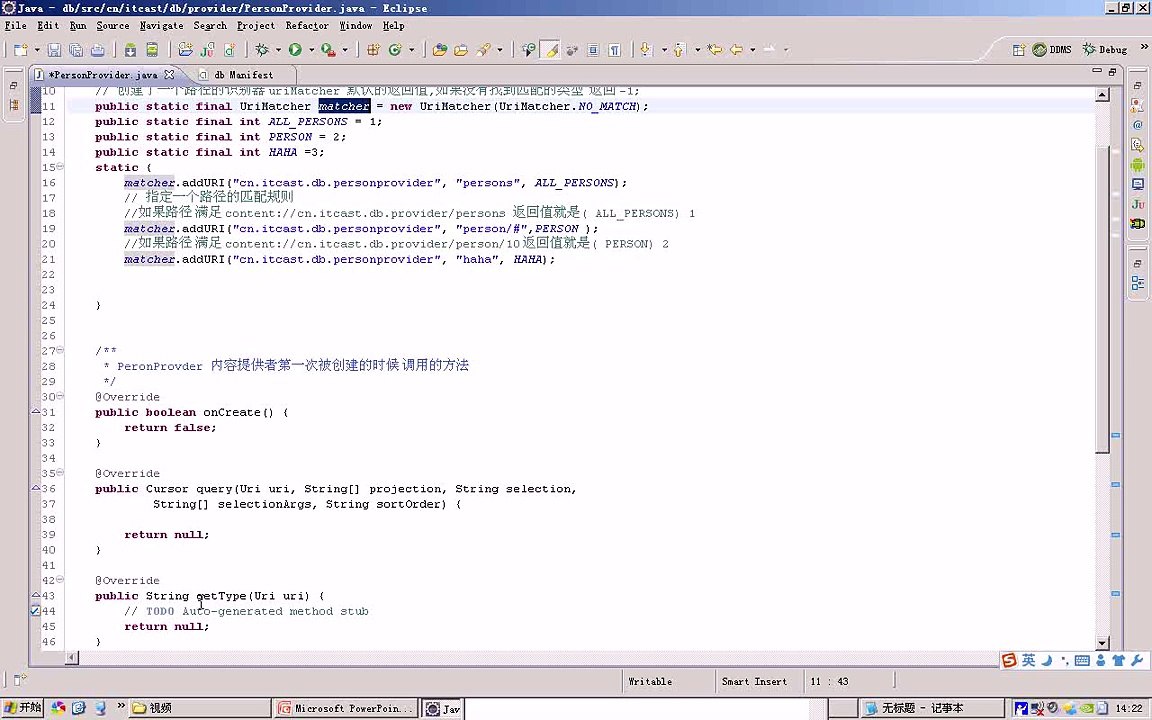Open the Navigate menu
This screenshot has height=720, width=1152.
[x=162, y=26]
